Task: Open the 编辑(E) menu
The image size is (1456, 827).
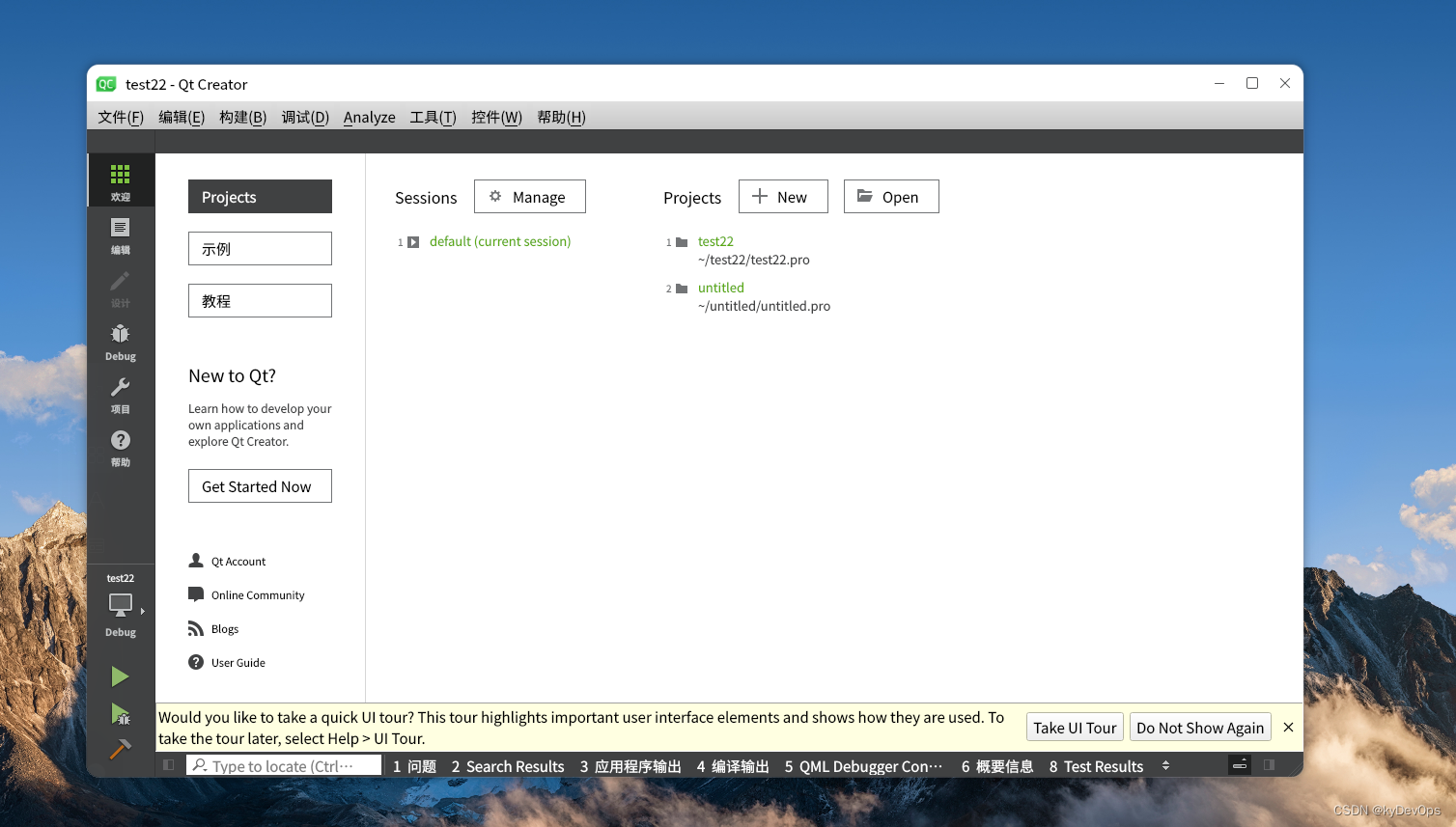Action: coord(182,117)
